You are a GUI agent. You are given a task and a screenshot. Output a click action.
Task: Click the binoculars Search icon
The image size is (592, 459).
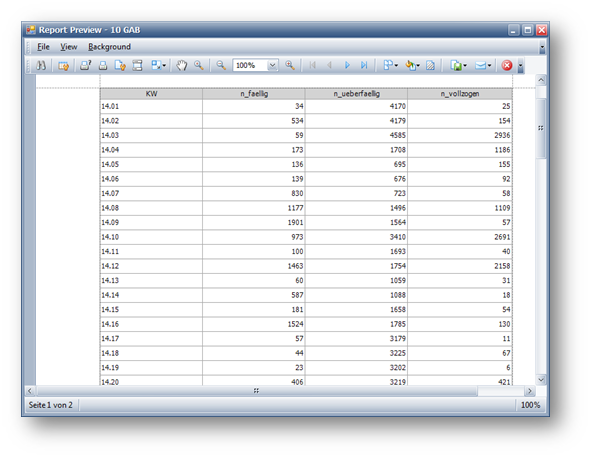pyautogui.click(x=41, y=65)
